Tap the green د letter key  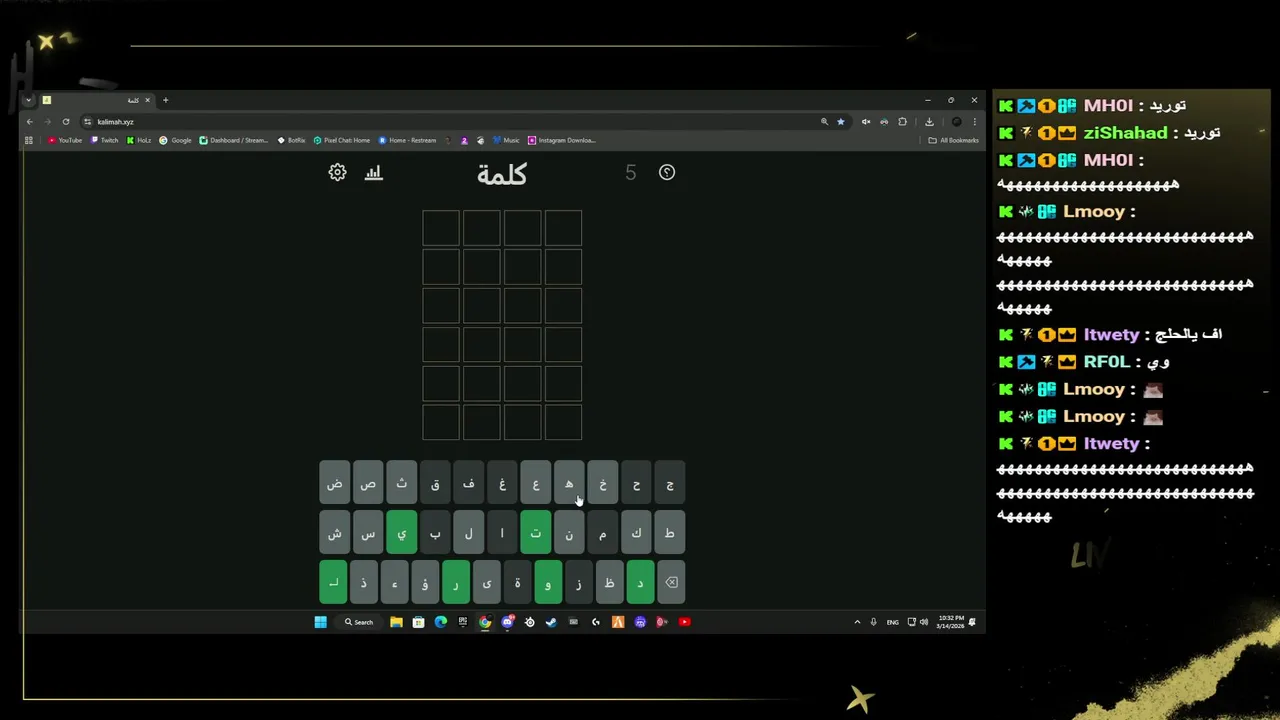tap(640, 583)
